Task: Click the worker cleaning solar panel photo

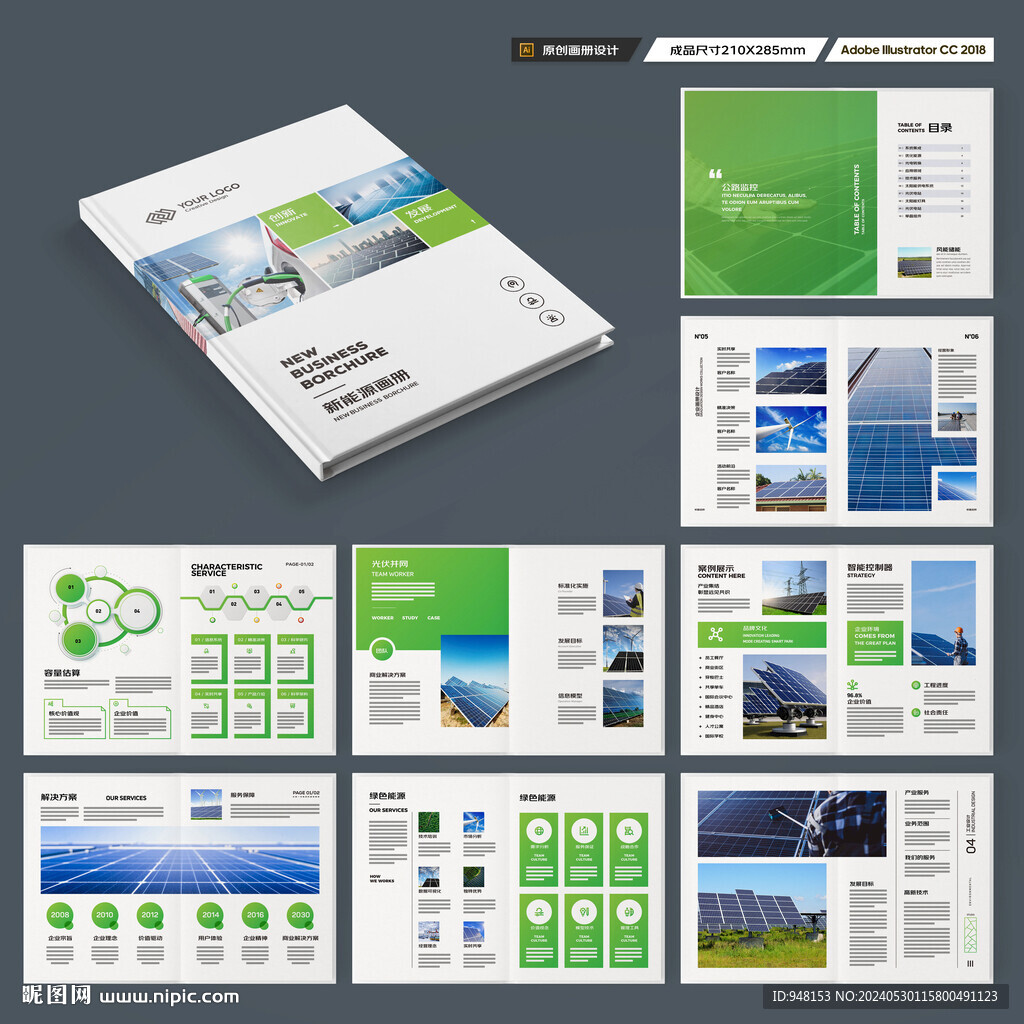Action: tap(792, 824)
